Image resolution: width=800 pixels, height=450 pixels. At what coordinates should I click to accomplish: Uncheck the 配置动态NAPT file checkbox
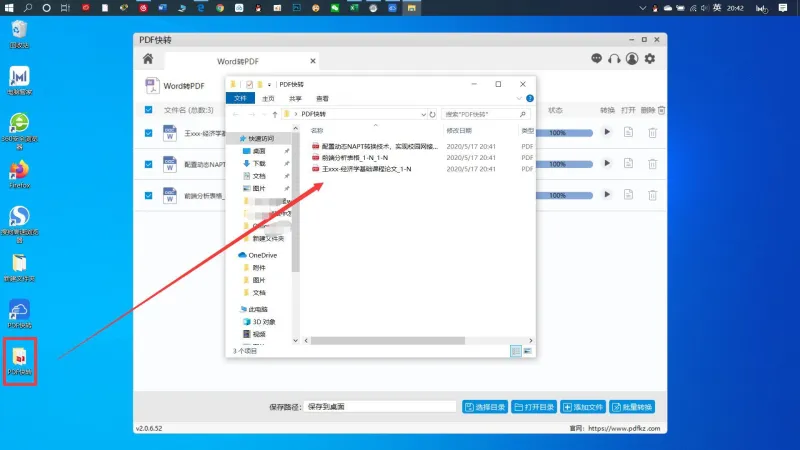148,164
